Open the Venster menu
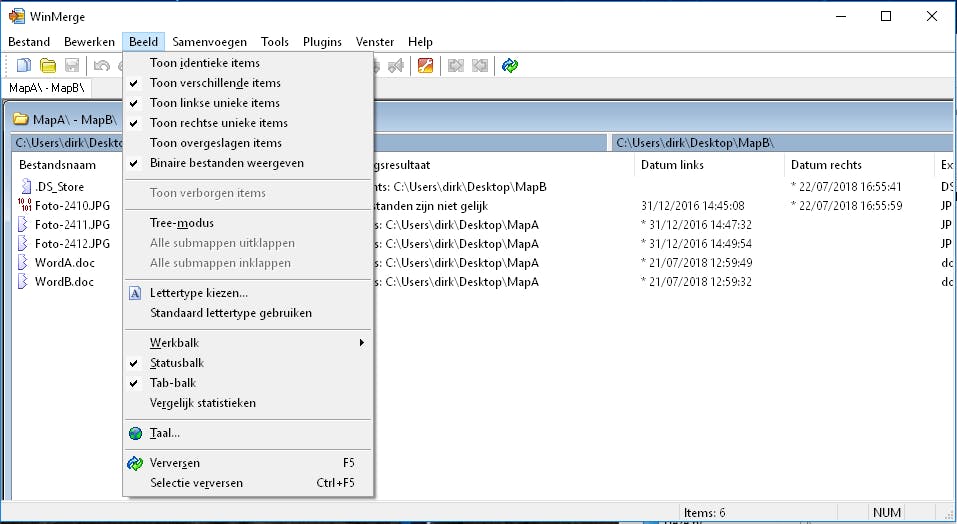The height and width of the screenshot is (524, 957). click(x=375, y=41)
